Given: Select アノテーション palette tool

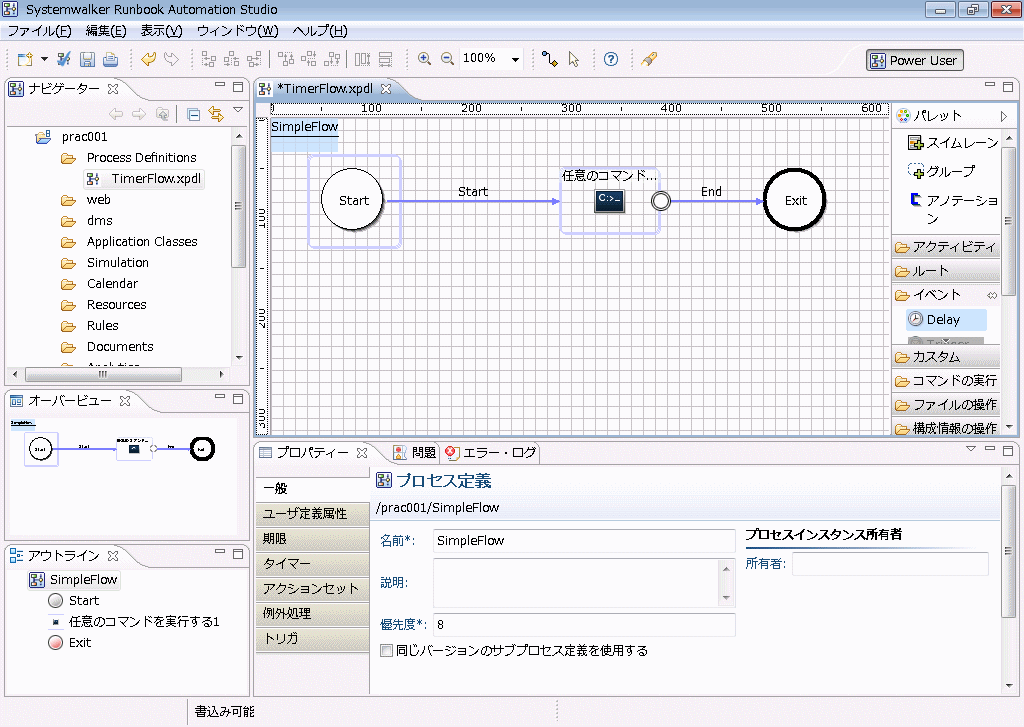Looking at the screenshot, I should 953,208.
